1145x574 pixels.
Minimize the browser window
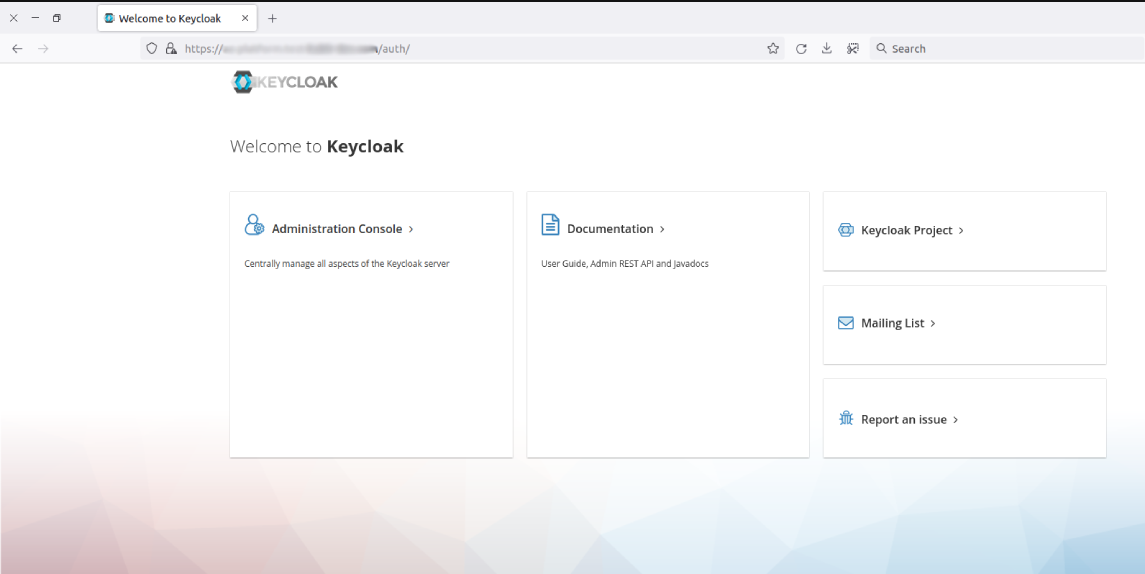(x=35, y=18)
